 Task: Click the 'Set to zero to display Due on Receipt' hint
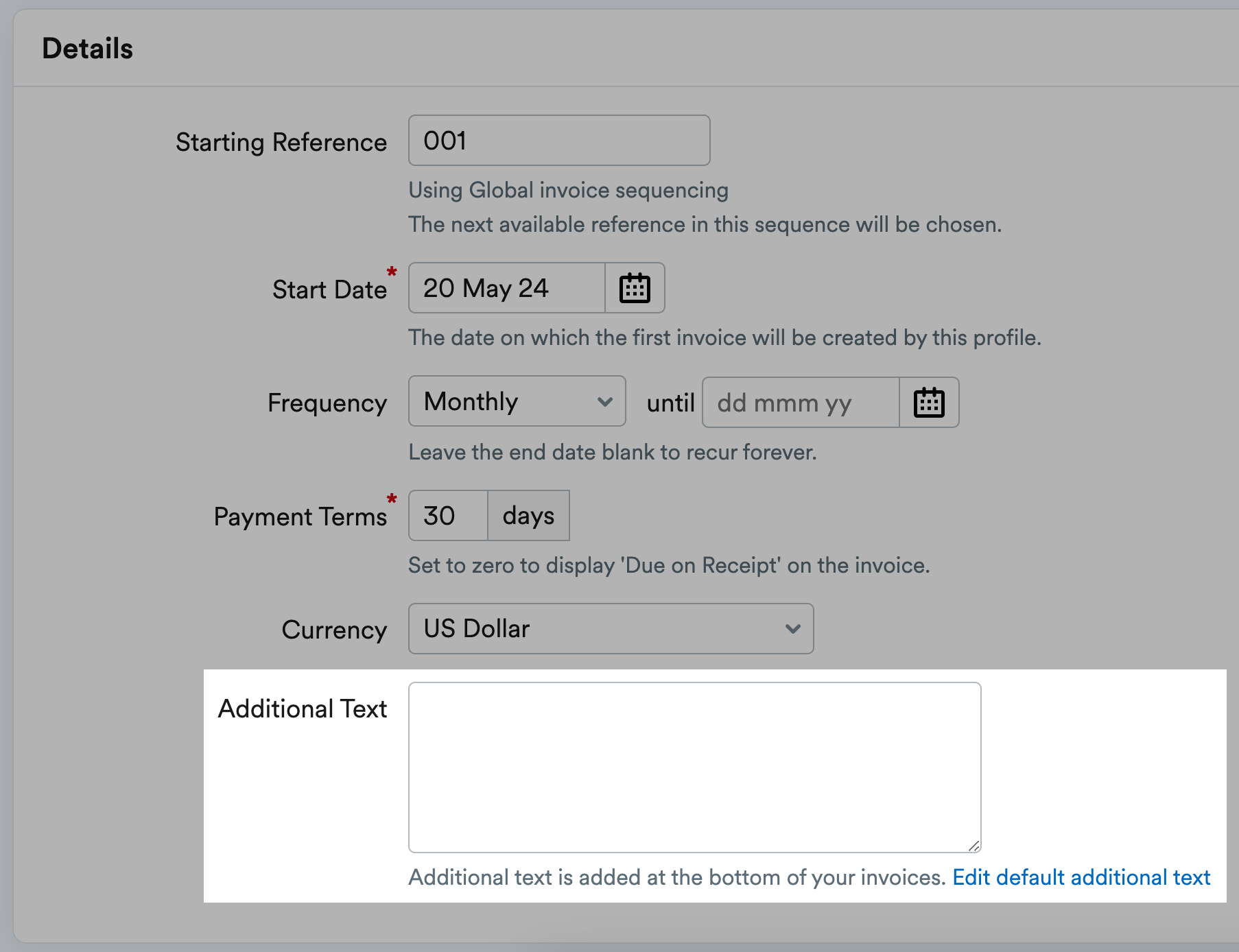point(669,565)
